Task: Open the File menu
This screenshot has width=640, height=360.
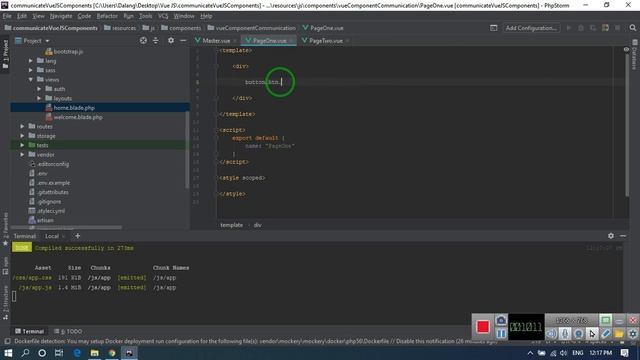Action: (x=7, y=16)
